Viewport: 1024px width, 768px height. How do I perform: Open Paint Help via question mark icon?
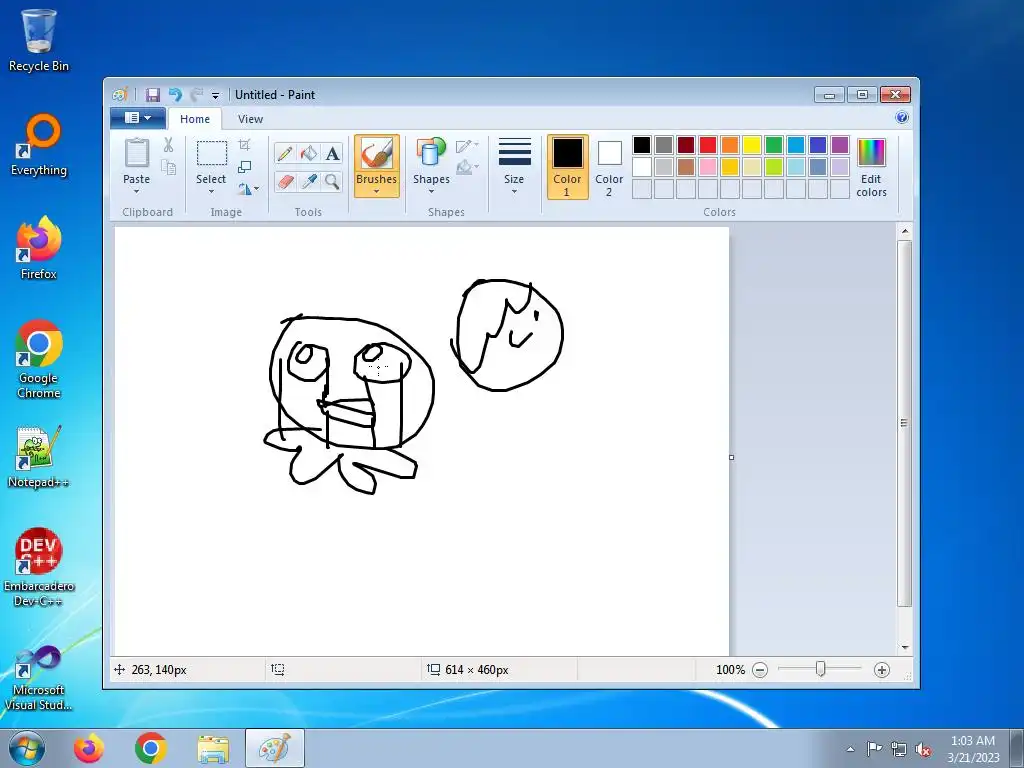pos(902,118)
